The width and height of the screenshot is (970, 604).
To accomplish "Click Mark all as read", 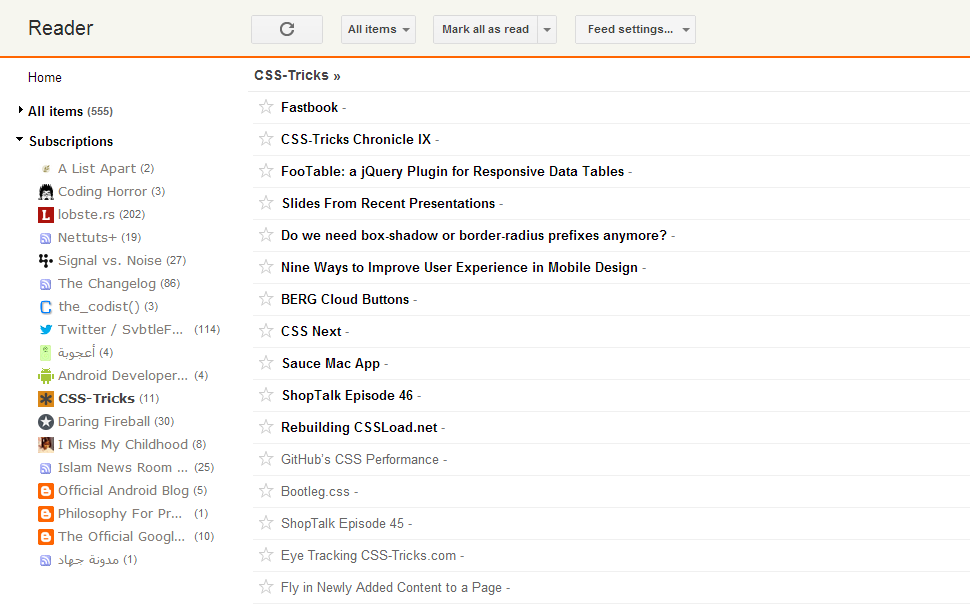I will 486,29.
